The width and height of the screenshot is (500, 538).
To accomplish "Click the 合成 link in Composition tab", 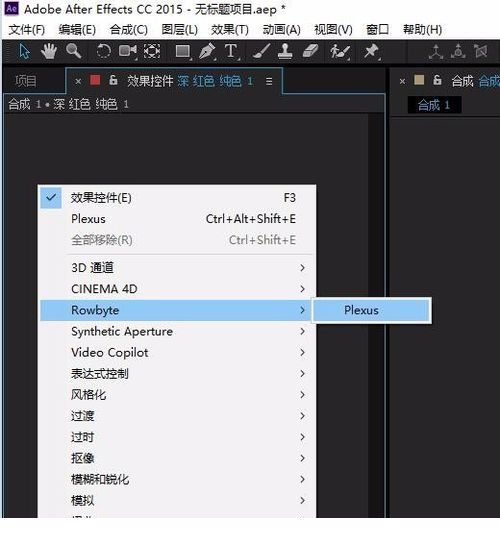I will [x=489, y=81].
